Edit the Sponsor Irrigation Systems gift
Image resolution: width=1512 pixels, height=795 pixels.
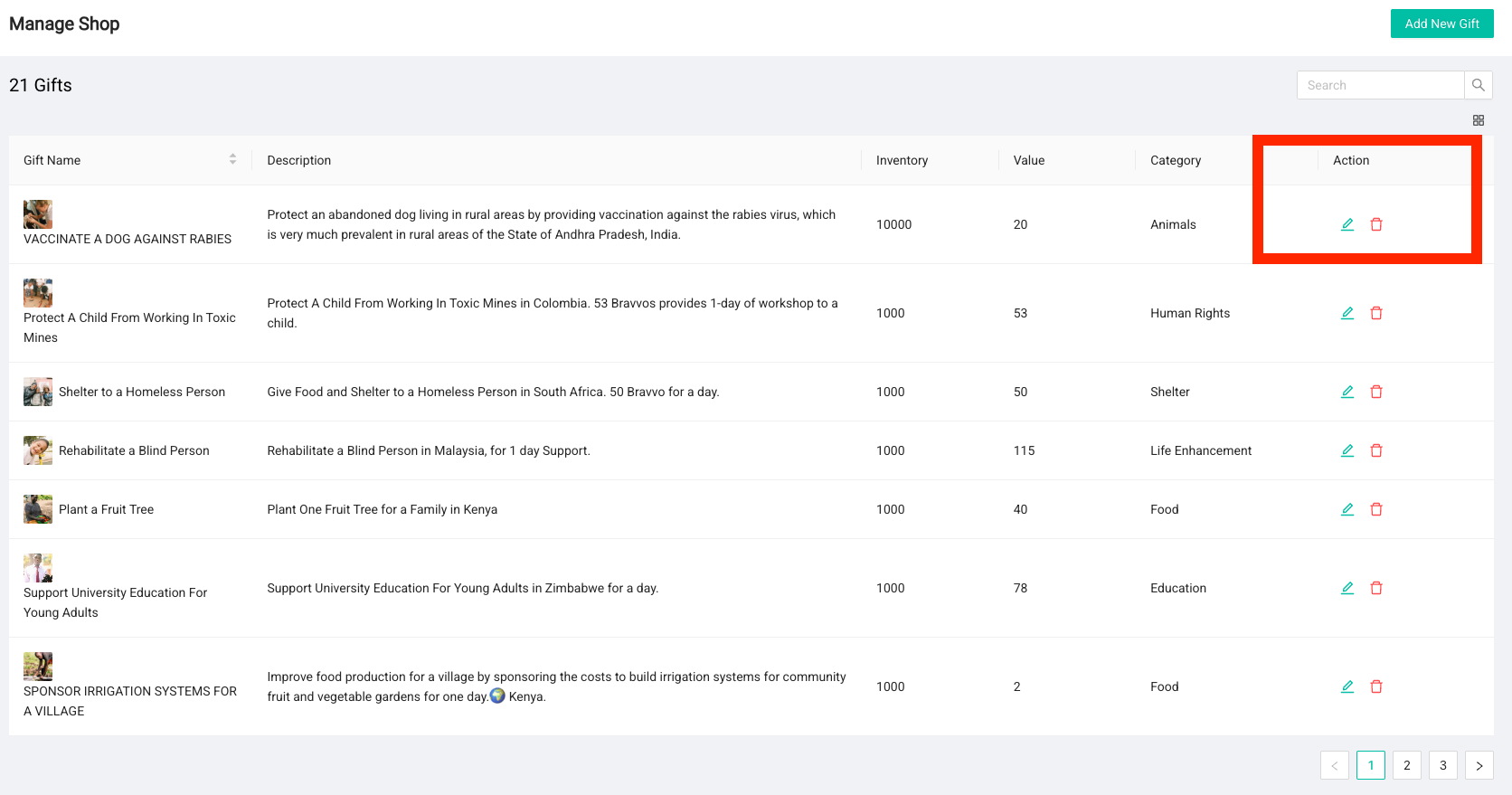[1347, 686]
